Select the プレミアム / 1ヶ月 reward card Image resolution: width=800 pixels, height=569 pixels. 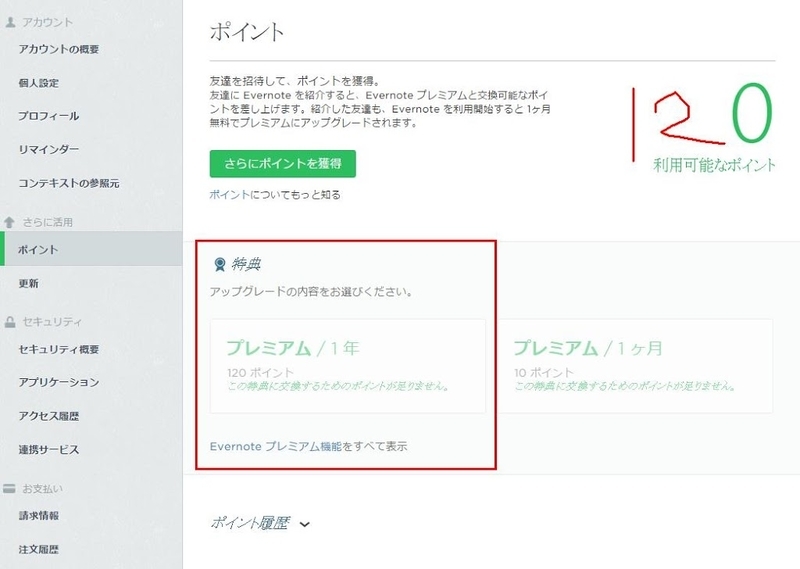point(635,366)
